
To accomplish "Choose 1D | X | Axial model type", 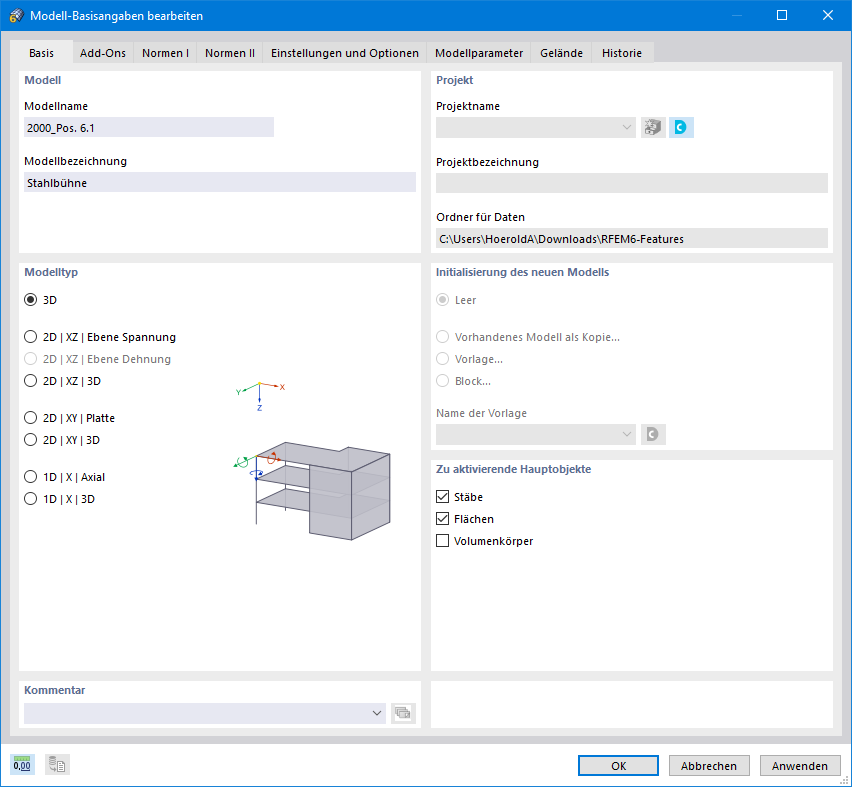I will (30, 477).
